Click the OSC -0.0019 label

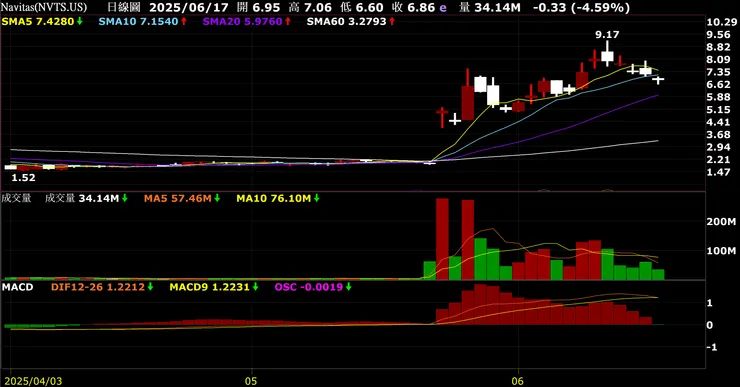pyautogui.click(x=309, y=287)
